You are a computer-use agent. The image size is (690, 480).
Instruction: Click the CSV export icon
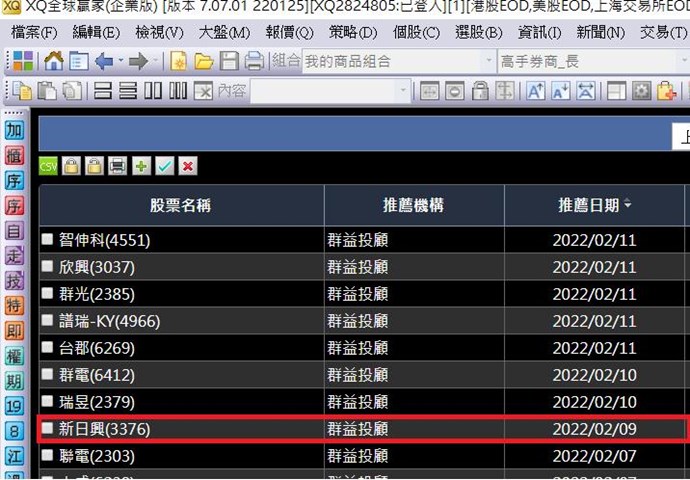coord(48,166)
